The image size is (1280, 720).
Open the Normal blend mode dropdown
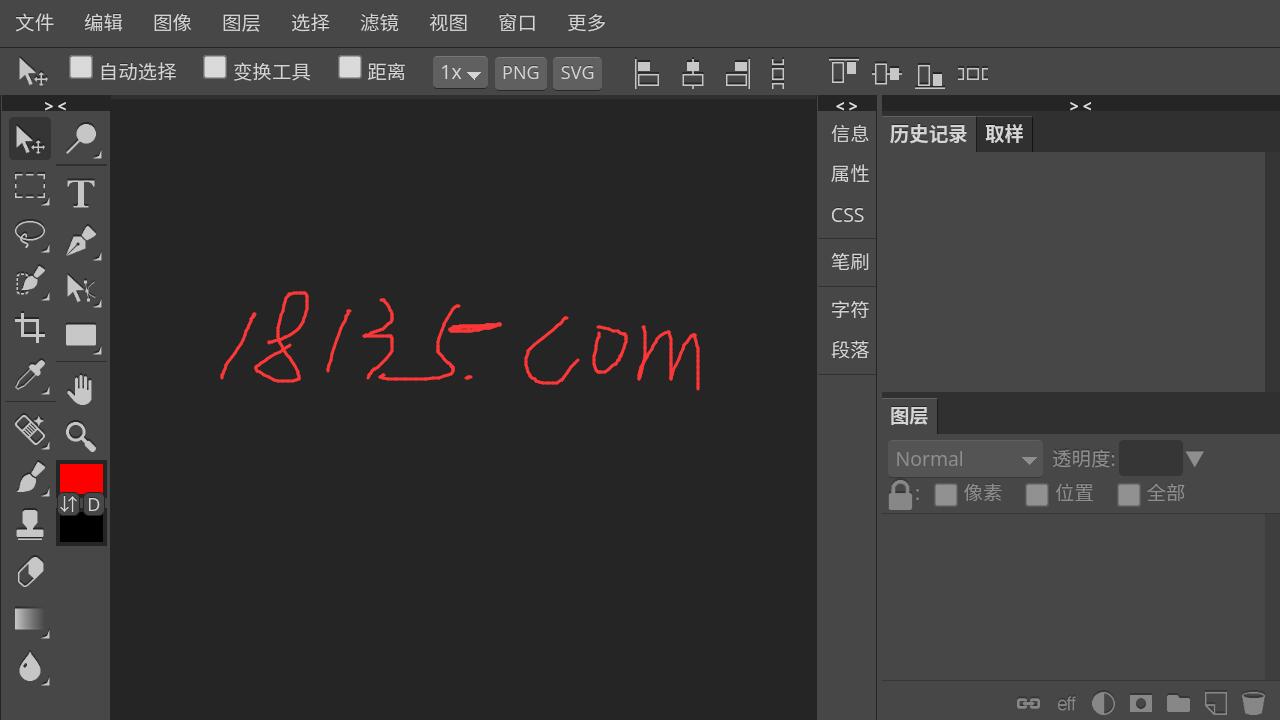point(965,459)
